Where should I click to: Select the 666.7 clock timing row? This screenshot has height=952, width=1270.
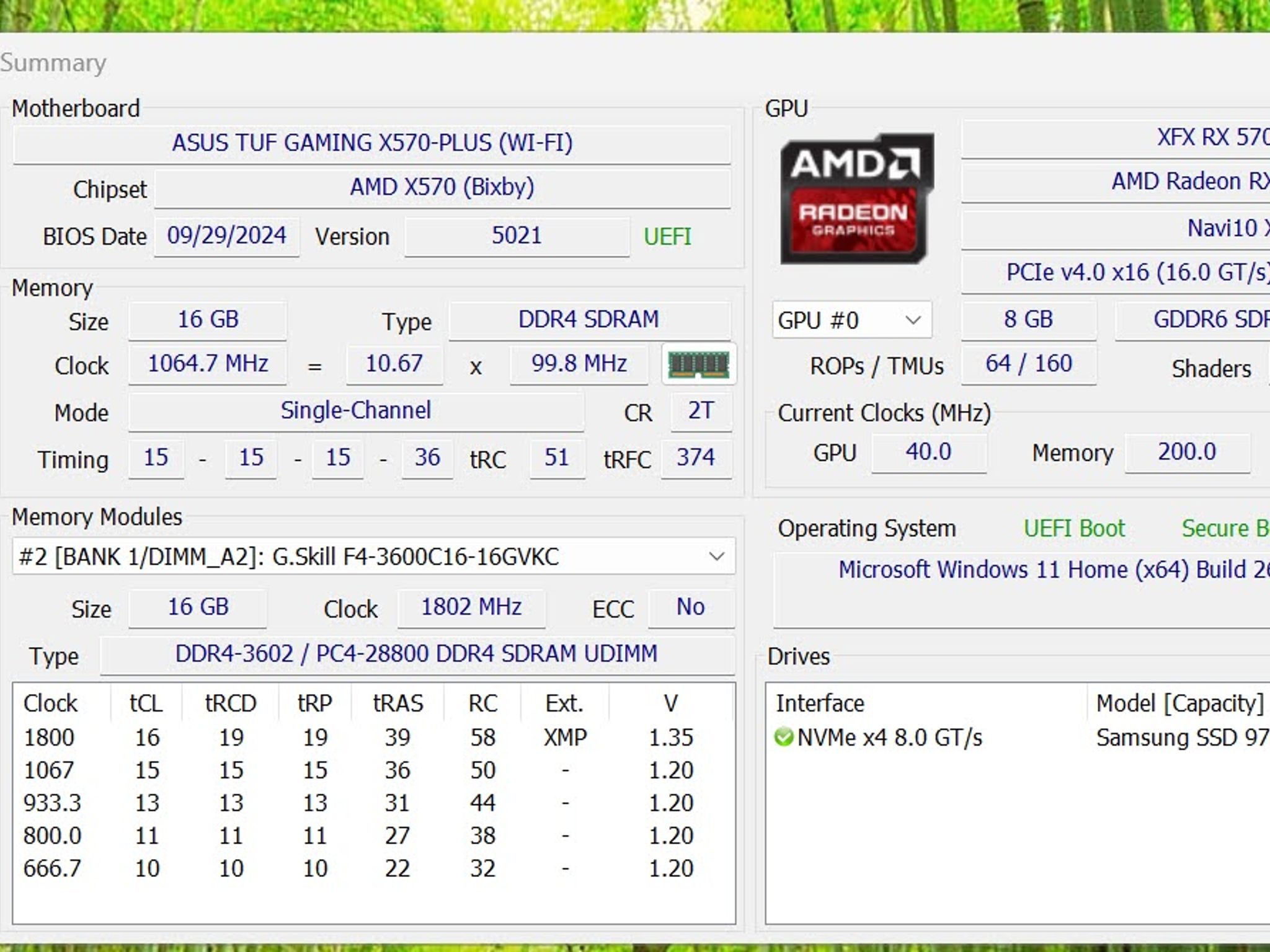tap(373, 869)
